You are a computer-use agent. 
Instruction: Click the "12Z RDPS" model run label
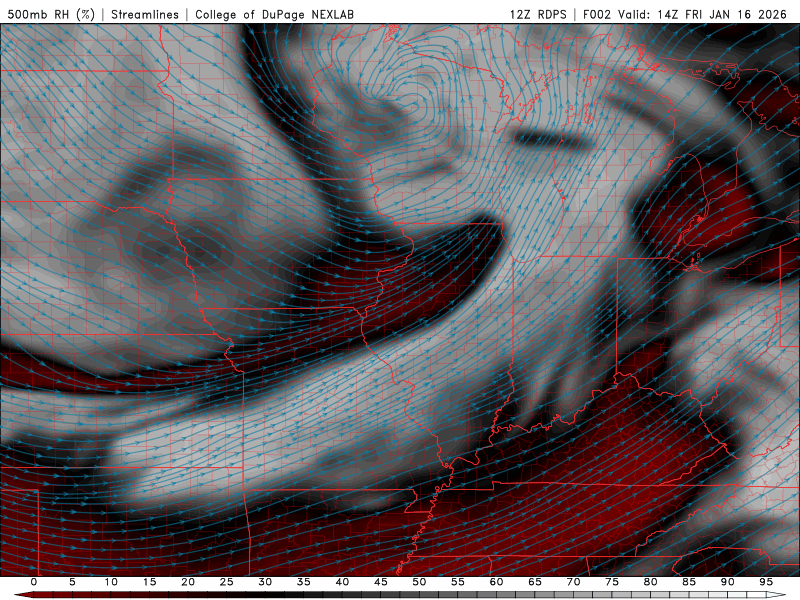pos(538,14)
